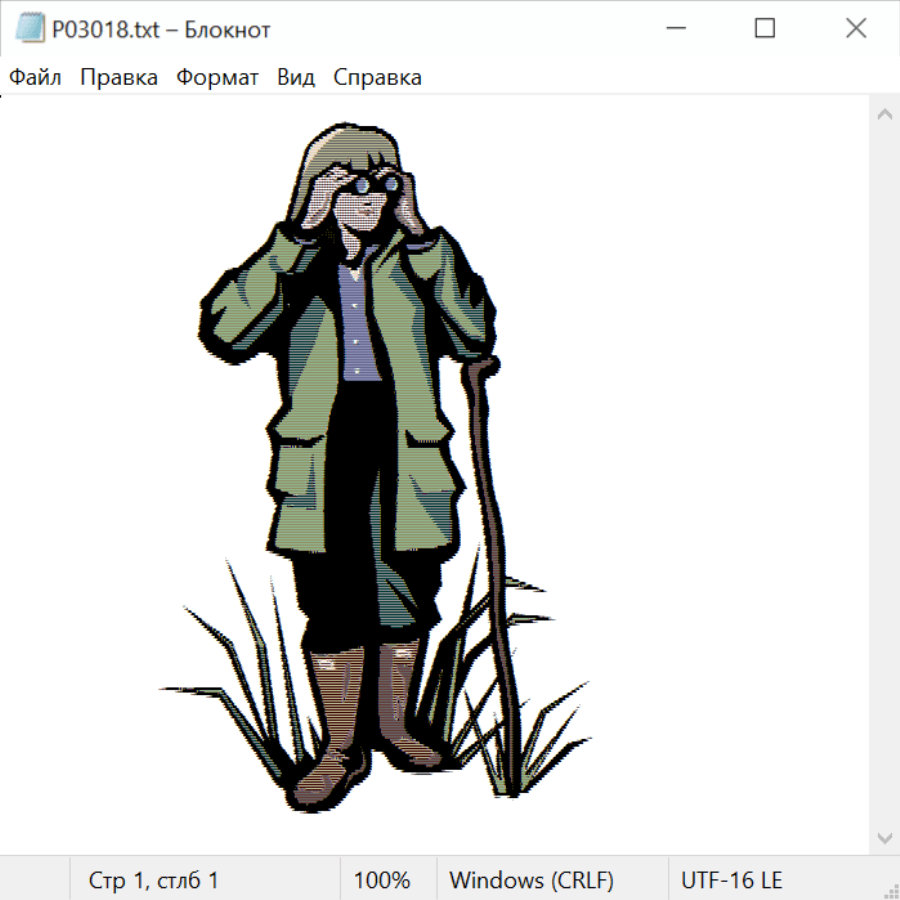The image size is (900, 900).
Task: Click the resize grip in the status bar corner
Action: 891,891
